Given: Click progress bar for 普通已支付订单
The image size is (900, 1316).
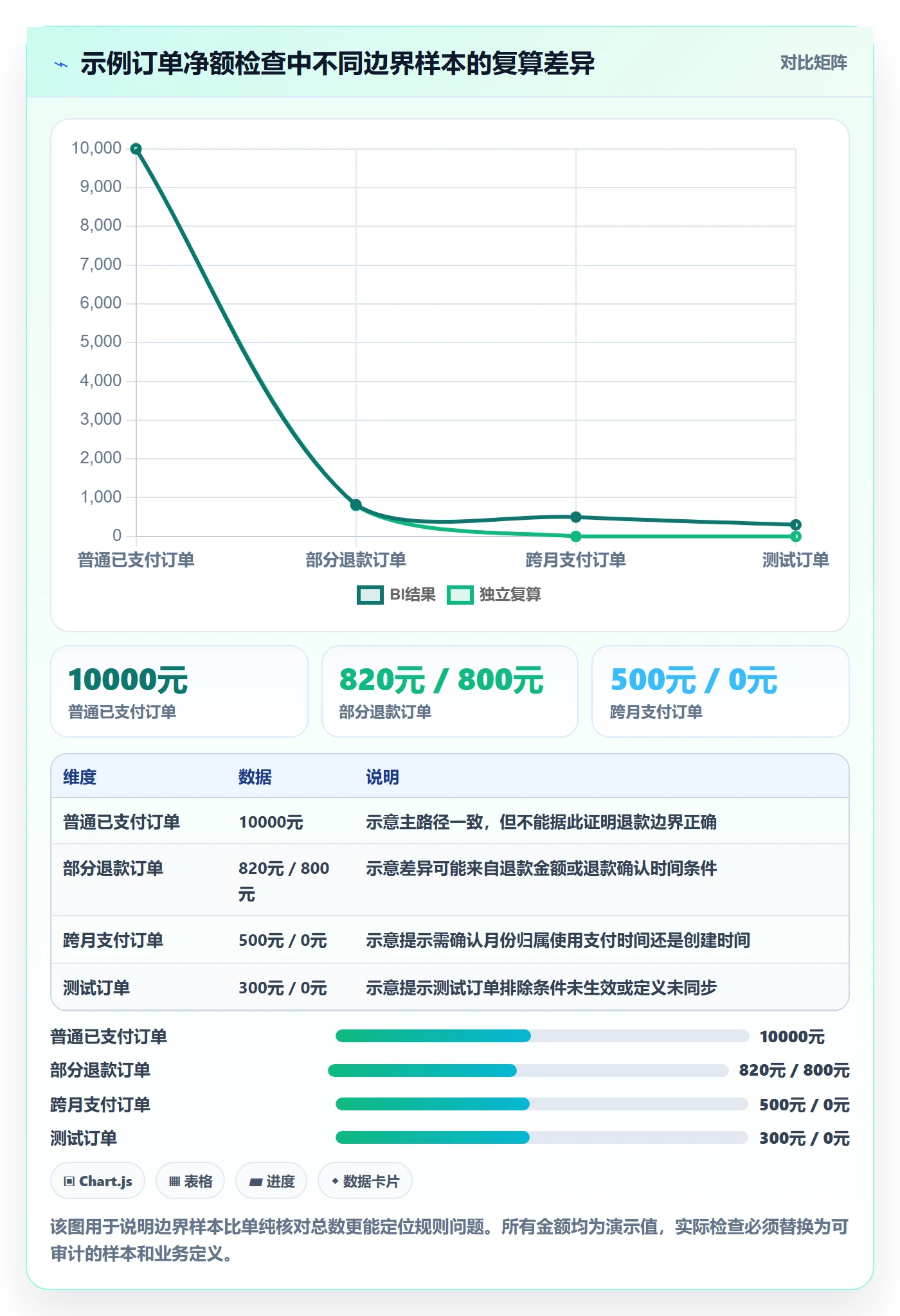Looking at the screenshot, I should (543, 1036).
